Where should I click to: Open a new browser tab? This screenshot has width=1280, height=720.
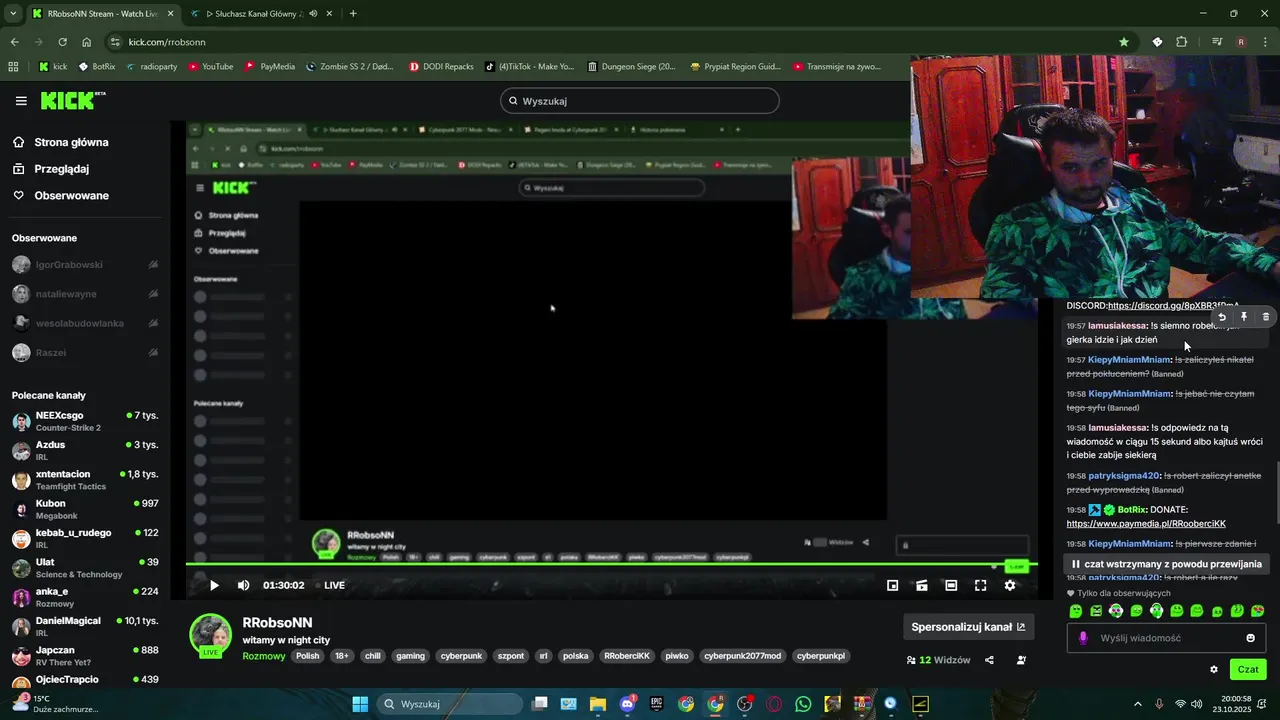coord(353,14)
